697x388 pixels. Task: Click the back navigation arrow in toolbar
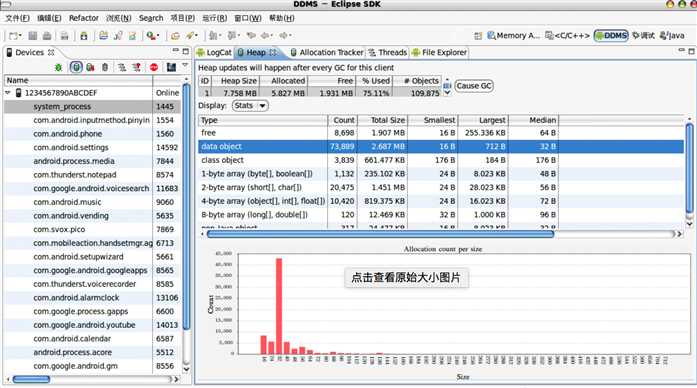coord(265,36)
